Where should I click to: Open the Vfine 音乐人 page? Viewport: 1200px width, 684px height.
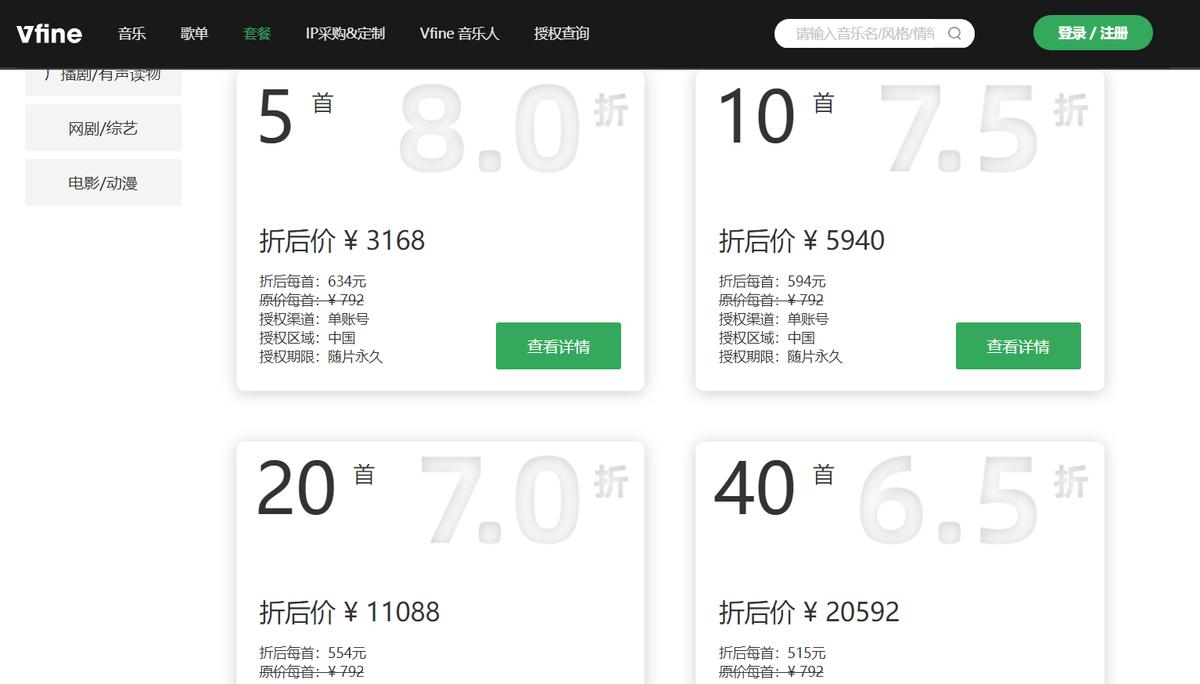[x=459, y=33]
